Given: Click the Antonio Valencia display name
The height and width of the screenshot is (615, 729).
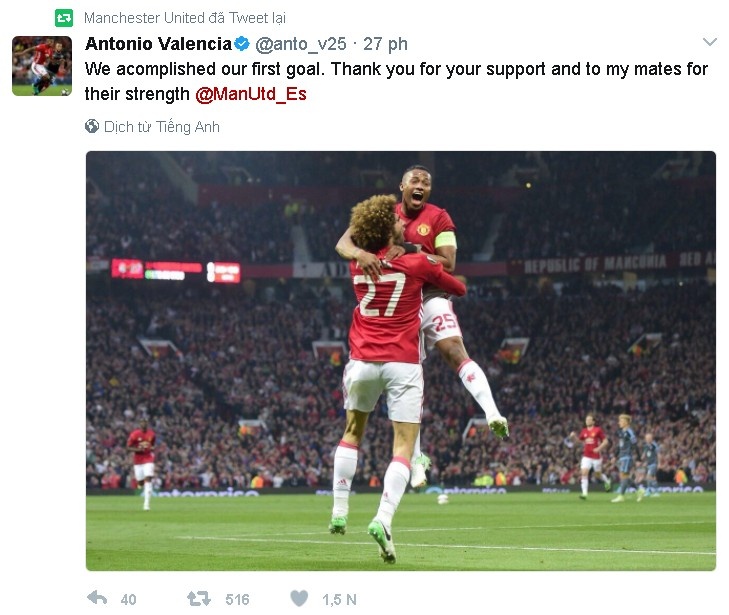Looking at the screenshot, I should pos(159,44).
